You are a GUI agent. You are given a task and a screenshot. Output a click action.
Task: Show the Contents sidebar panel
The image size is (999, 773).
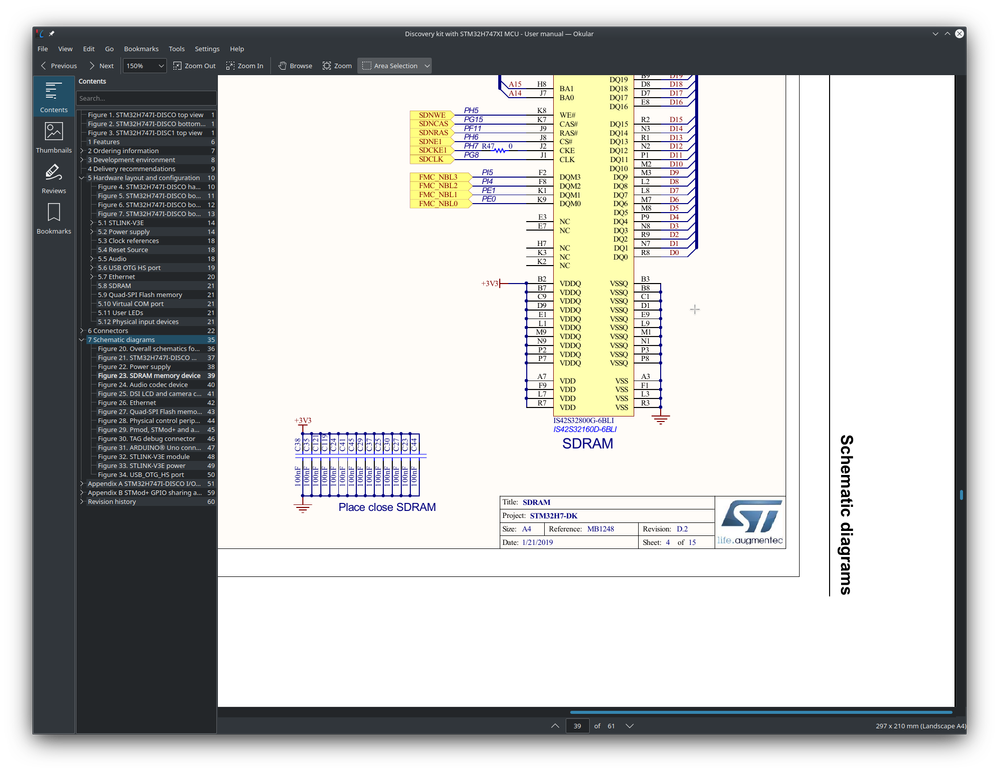click(x=54, y=97)
